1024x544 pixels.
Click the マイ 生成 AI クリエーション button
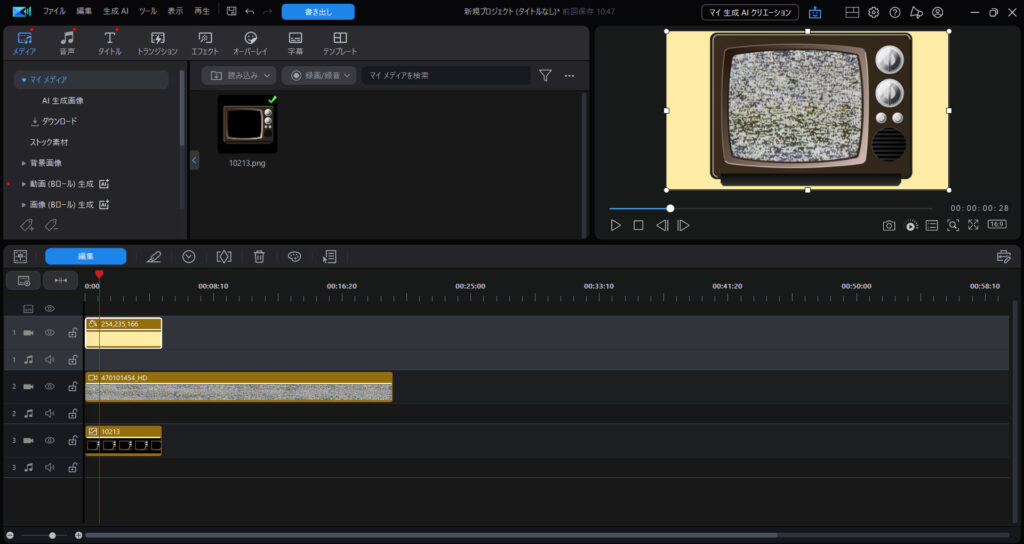(x=750, y=12)
